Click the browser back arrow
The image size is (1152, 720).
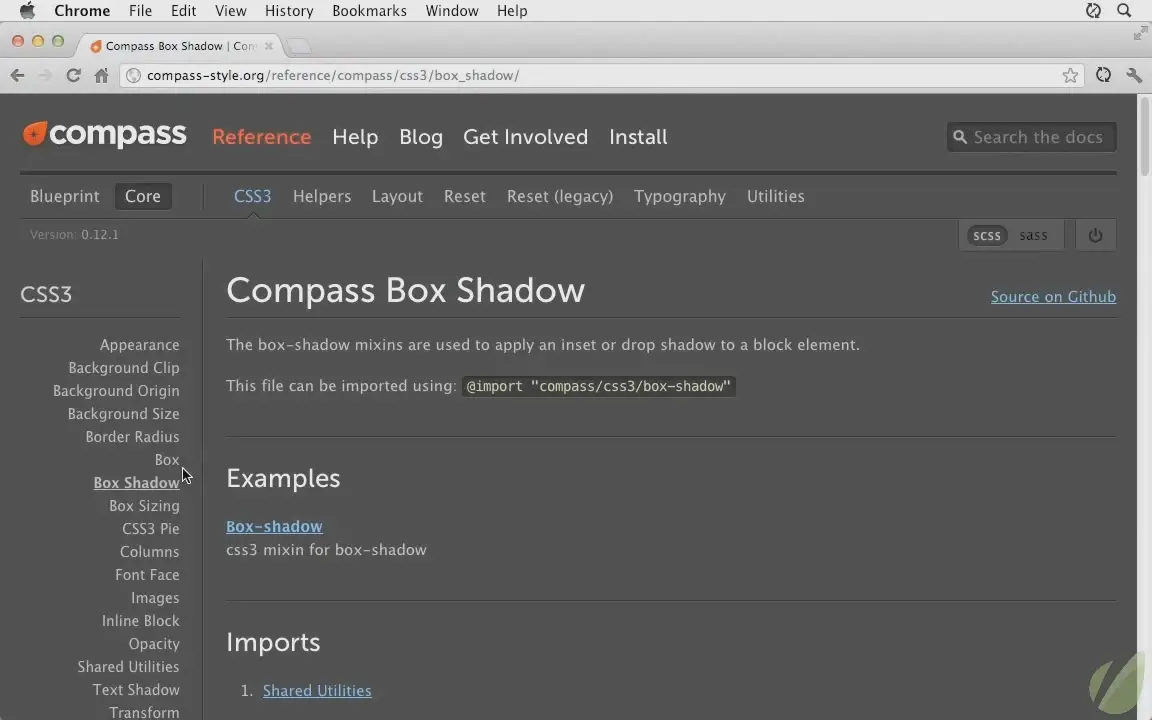(x=18, y=76)
